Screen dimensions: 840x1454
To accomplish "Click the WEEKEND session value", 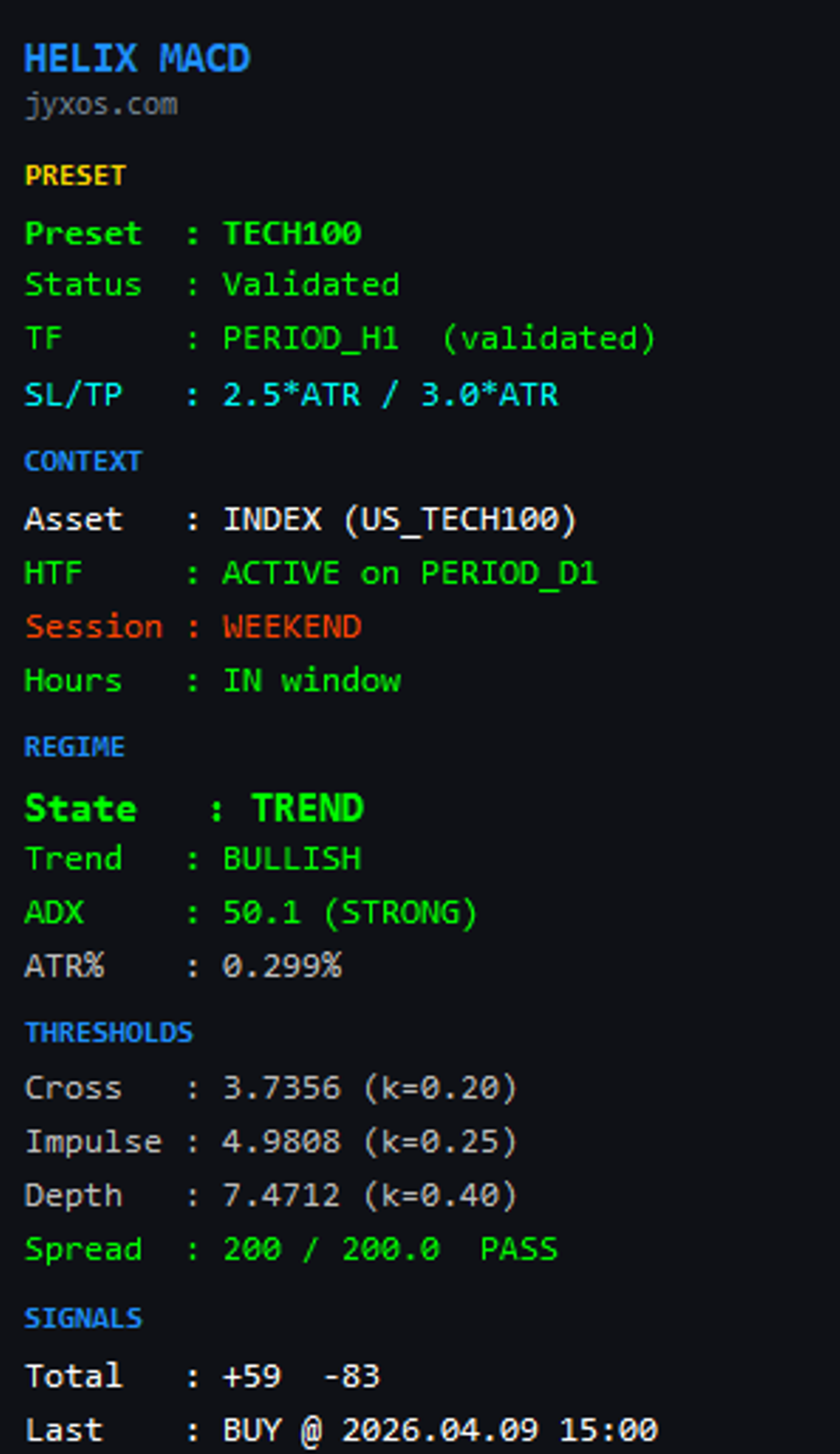I will coord(292,627).
